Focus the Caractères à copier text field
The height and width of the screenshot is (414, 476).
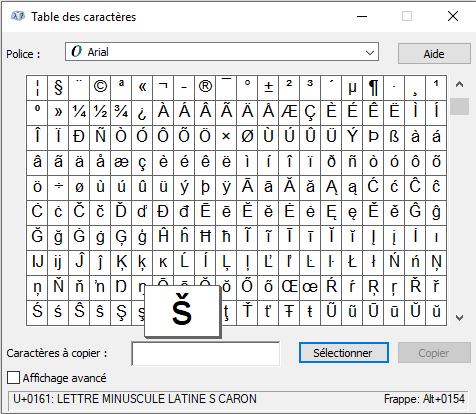206,354
